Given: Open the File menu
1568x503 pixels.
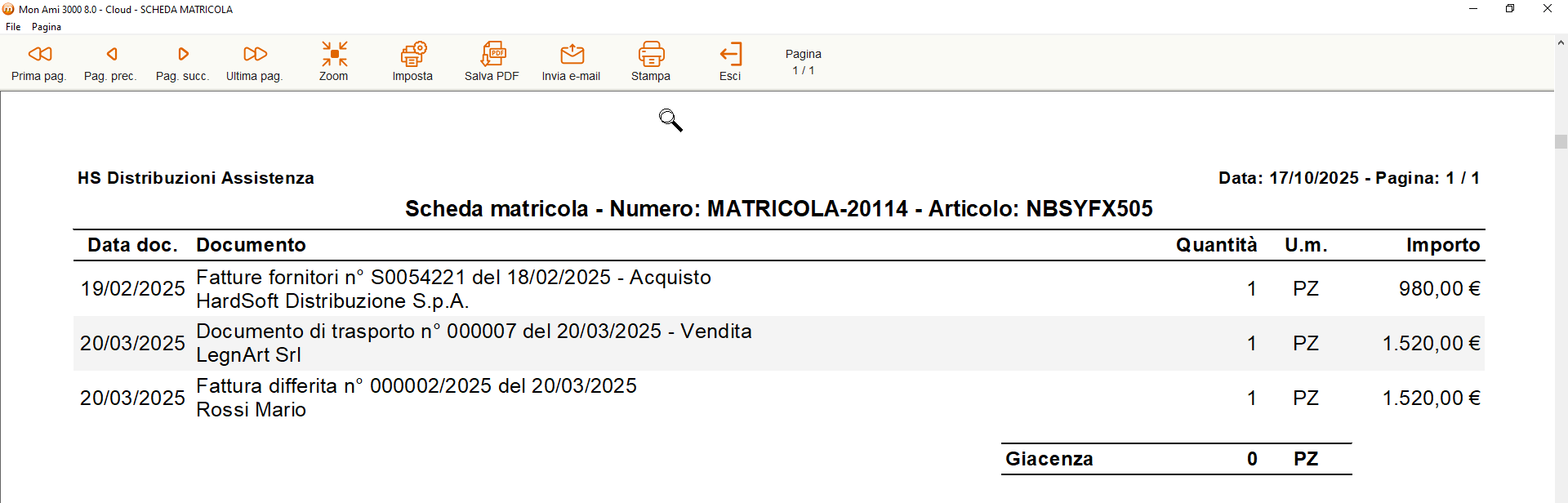Looking at the screenshot, I should 13,27.
